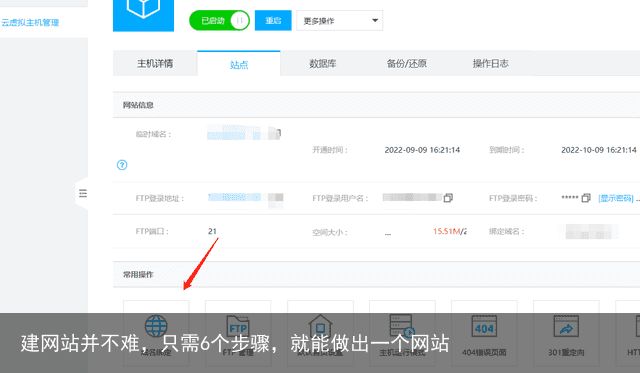The image size is (640, 373).
Task: Open 云虚拟主机管理 in the sidebar
Action: (30, 22)
